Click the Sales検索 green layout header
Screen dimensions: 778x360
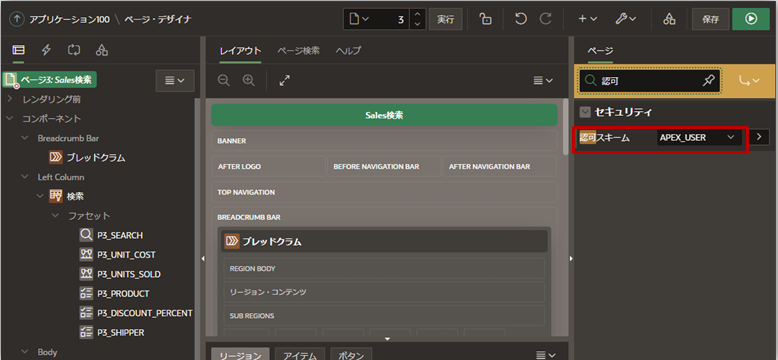(x=384, y=115)
